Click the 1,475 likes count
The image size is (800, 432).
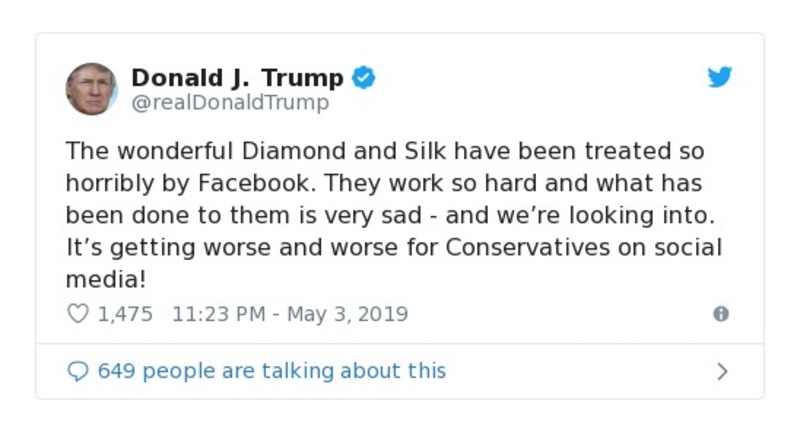[x=125, y=314]
